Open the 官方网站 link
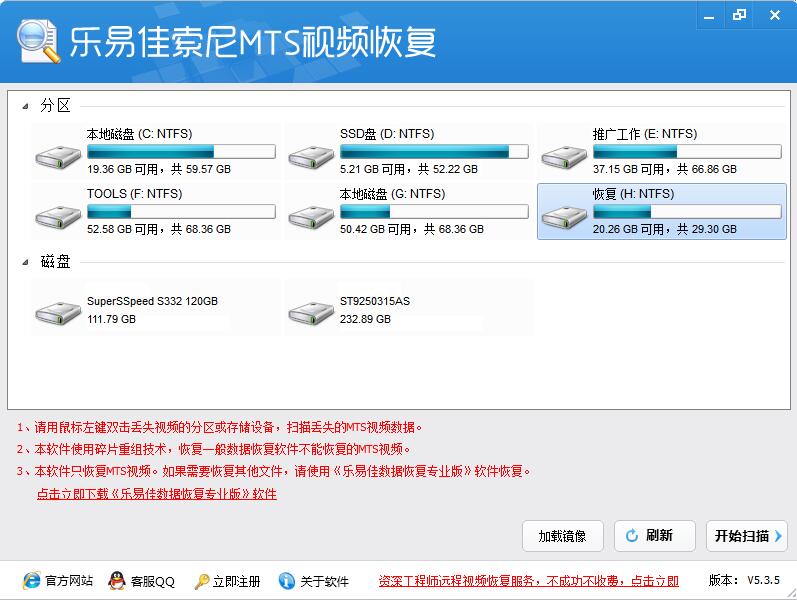This screenshot has height=600, width=797. tap(69, 581)
